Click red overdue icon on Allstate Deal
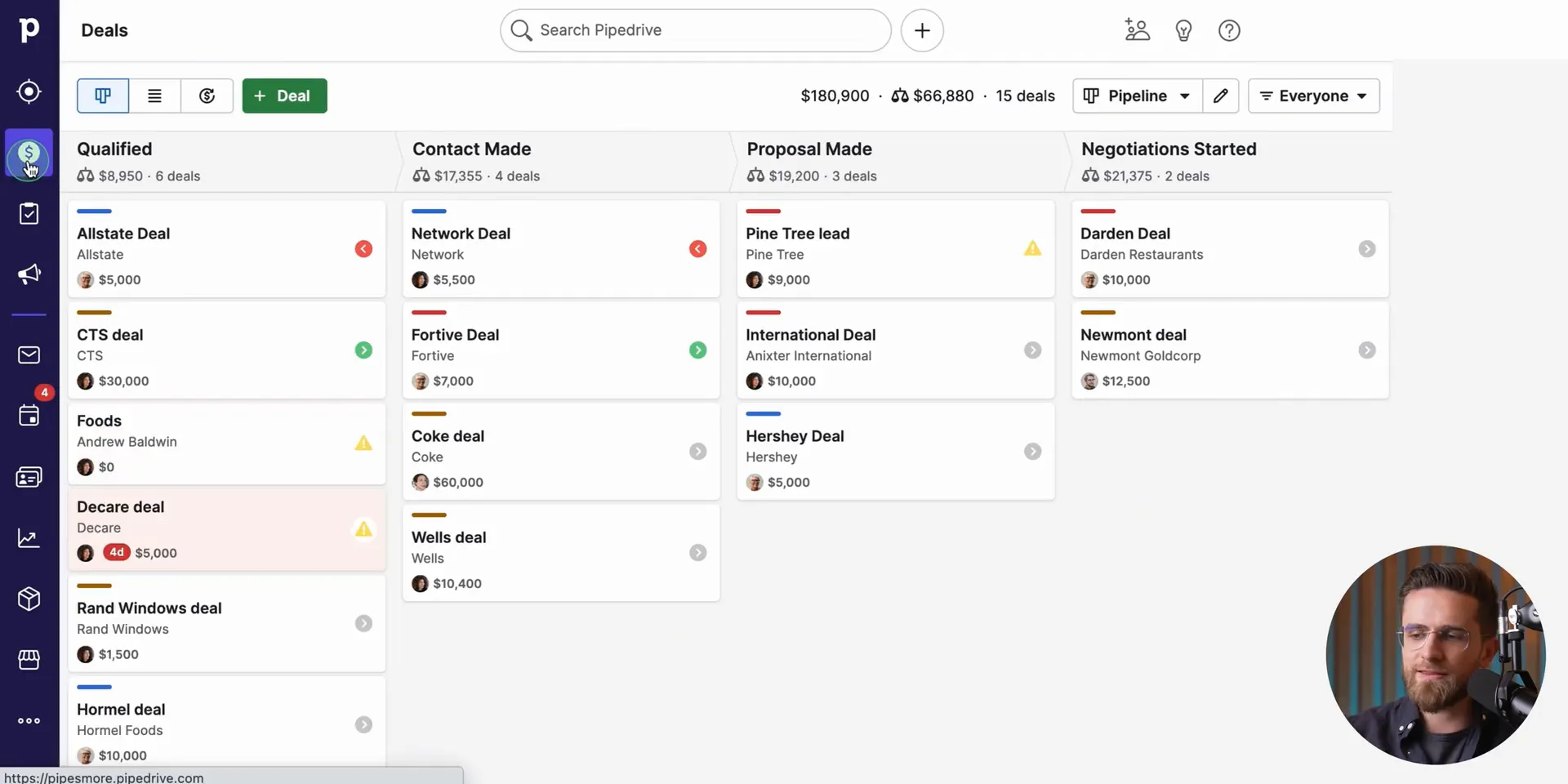1568x784 pixels. point(363,249)
